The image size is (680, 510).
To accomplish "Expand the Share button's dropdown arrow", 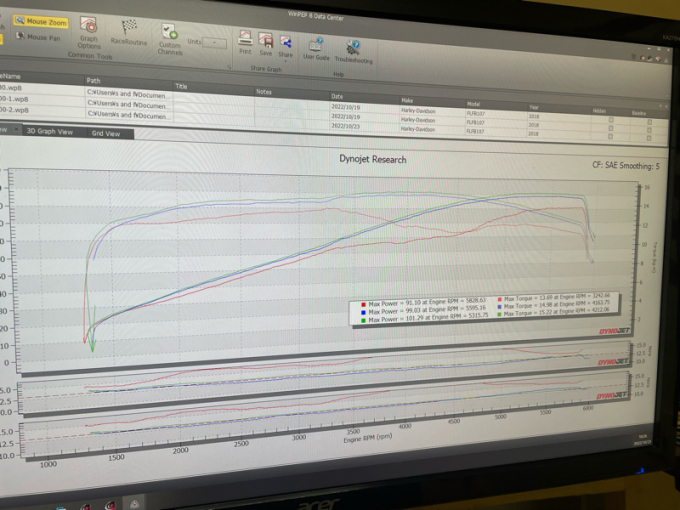I will (x=285, y=61).
